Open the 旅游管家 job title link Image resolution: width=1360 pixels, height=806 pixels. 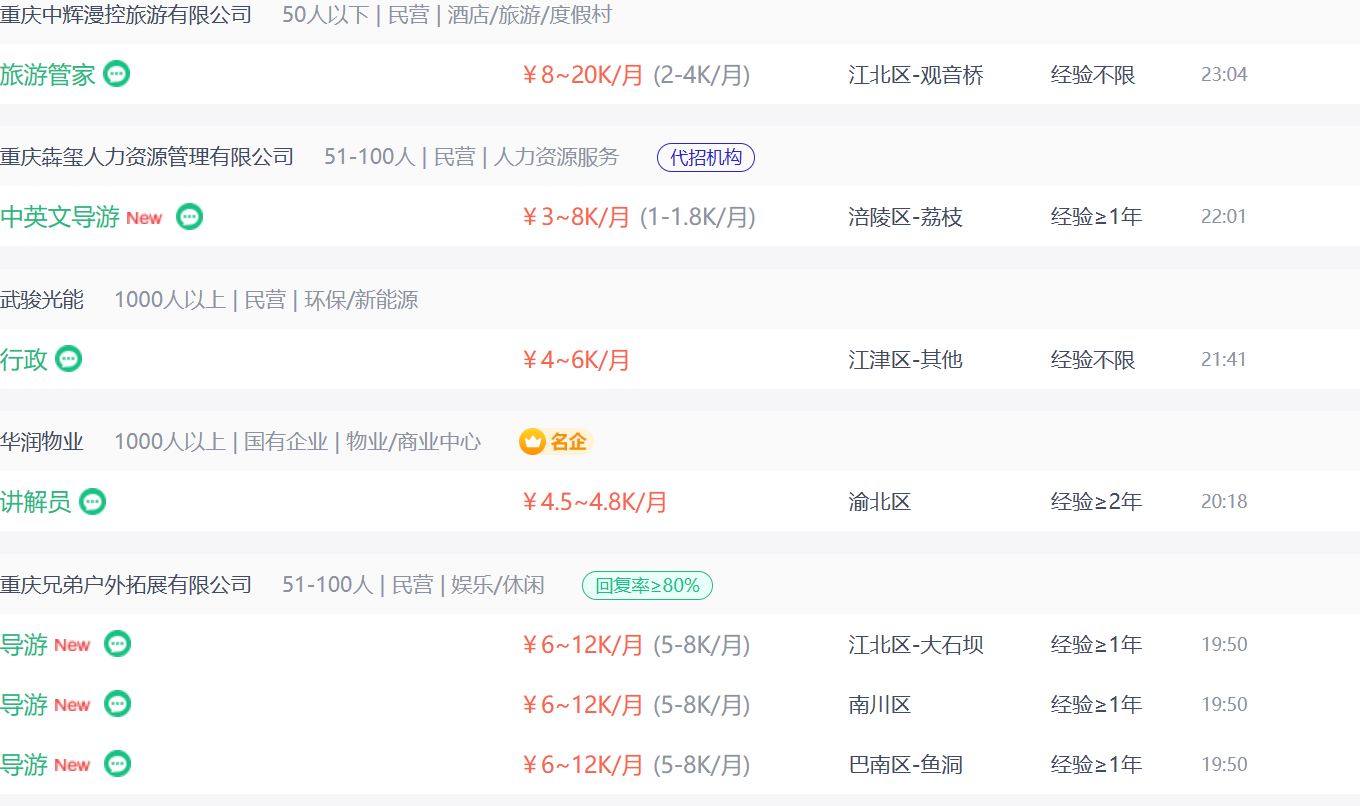pos(47,75)
